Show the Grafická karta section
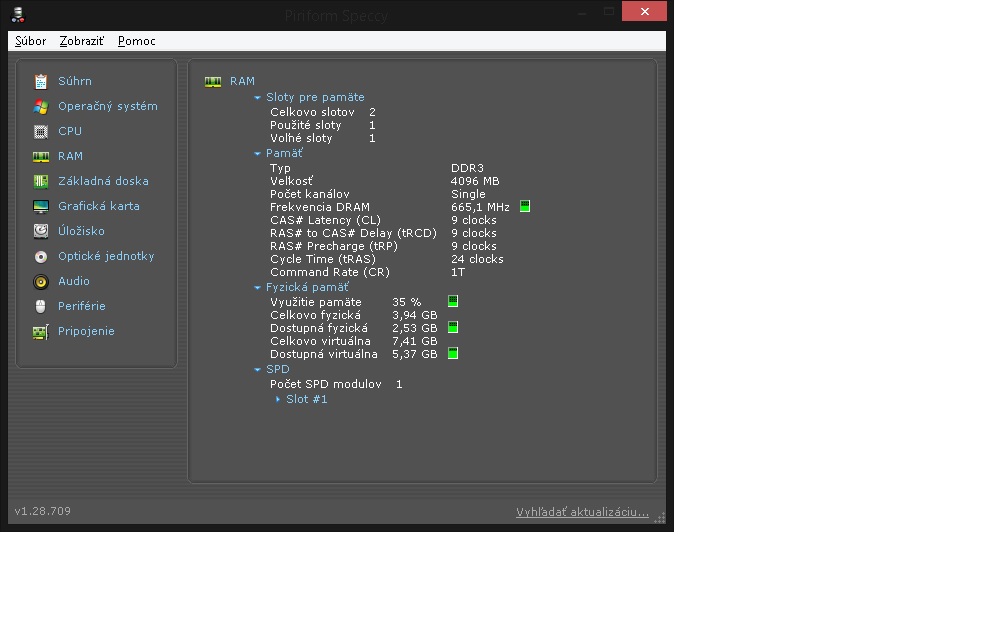 coord(98,206)
